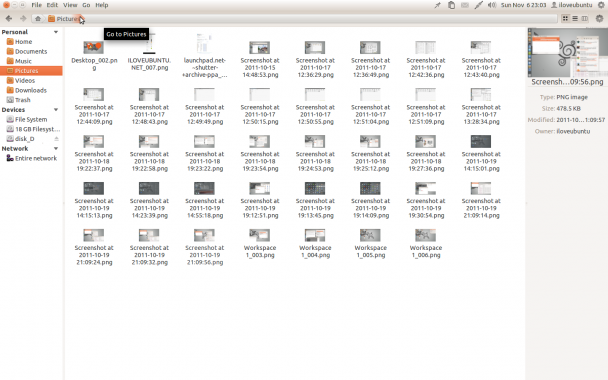Select Workspace 1_003.png file

click(x=260, y=244)
